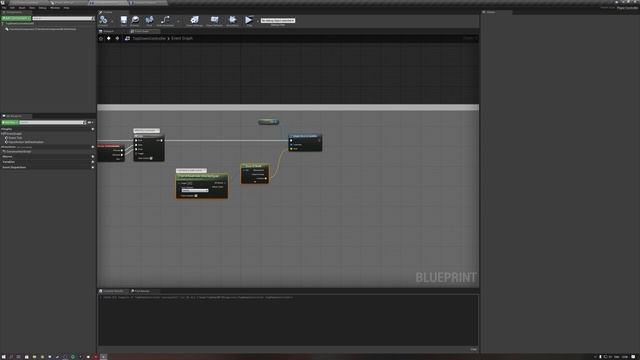640x360 pixels.
Task: Select InputAction SetDestination in My Blueprint
Action: click(26, 142)
